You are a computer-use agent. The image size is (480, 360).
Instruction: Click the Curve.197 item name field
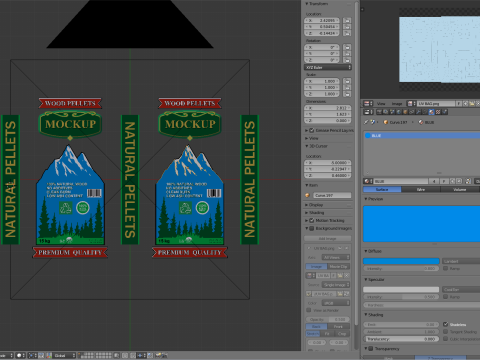pyautogui.click(x=332, y=195)
